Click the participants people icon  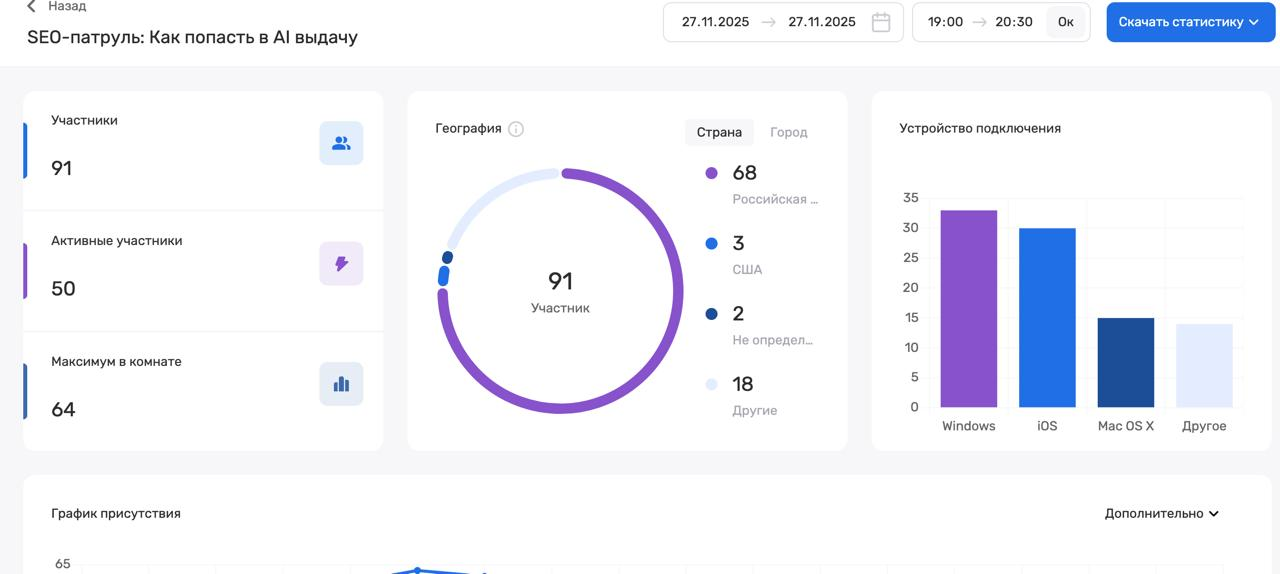click(341, 143)
